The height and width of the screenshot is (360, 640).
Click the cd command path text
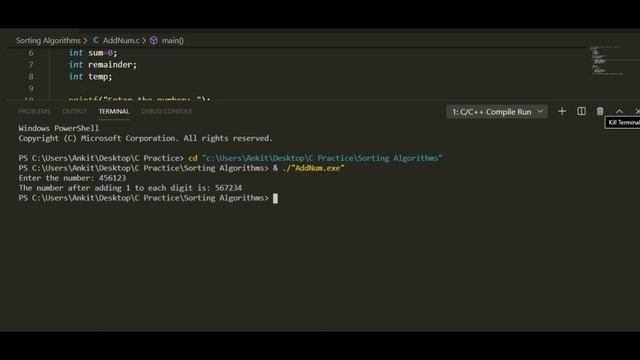[322, 158]
